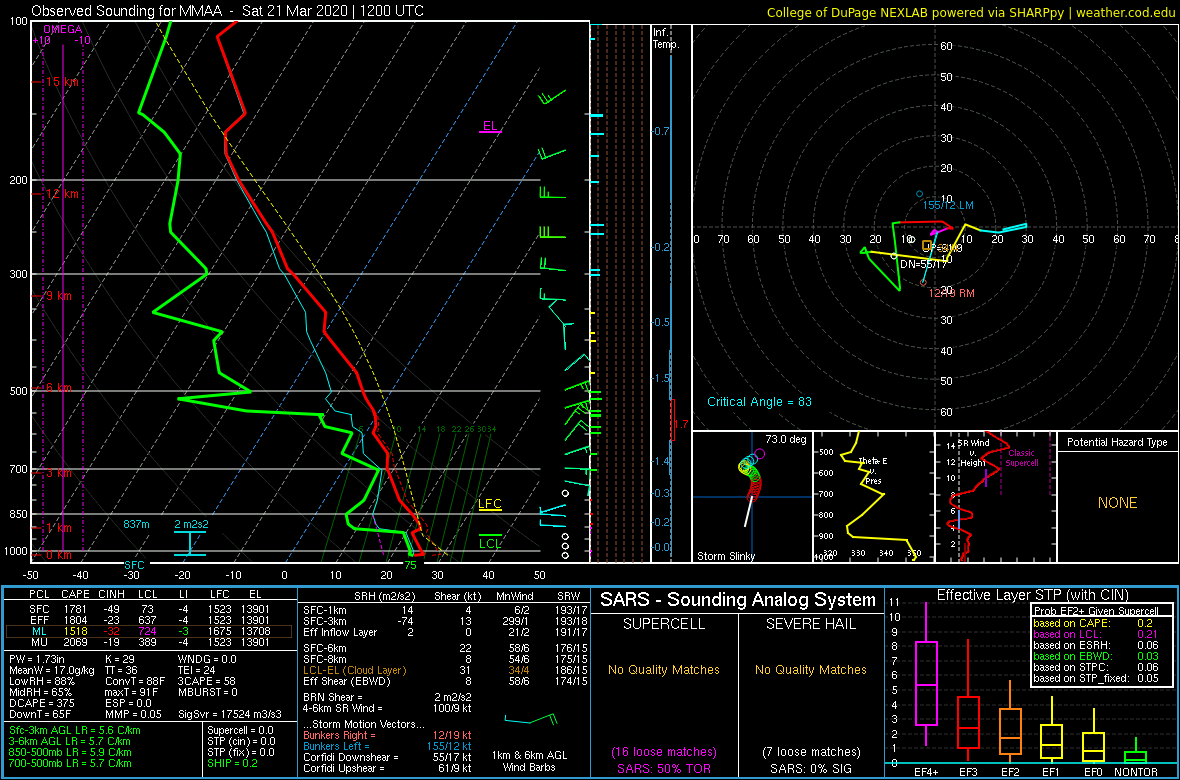Click the EF3 axis label
1180x780 pixels.
(x=967, y=771)
